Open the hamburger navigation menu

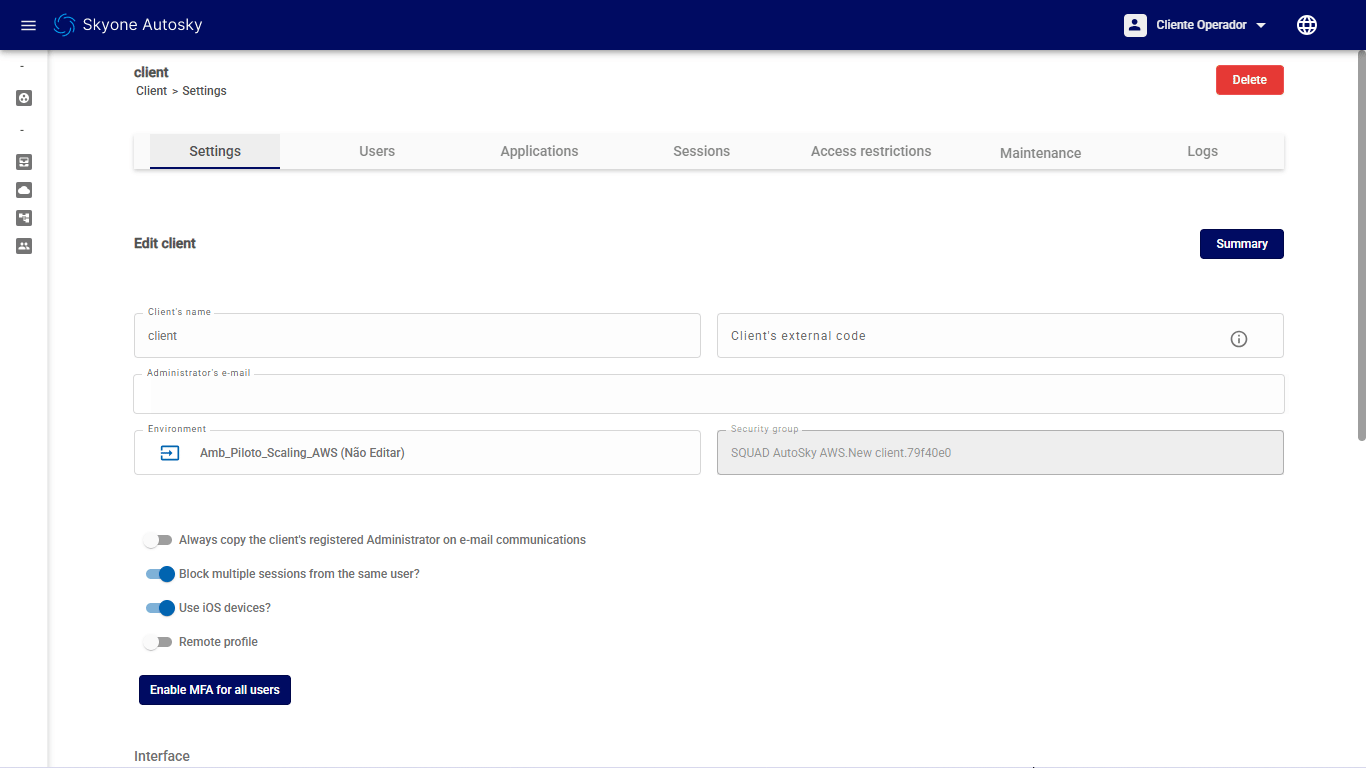pyautogui.click(x=28, y=25)
